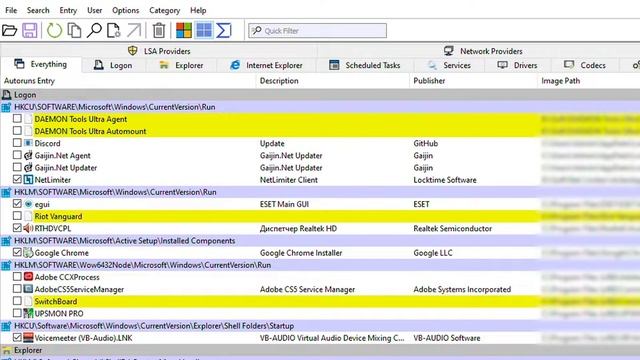Enable DAEMON Tools Ultra Automount checkbox
The image size is (640, 360).
click(17, 131)
